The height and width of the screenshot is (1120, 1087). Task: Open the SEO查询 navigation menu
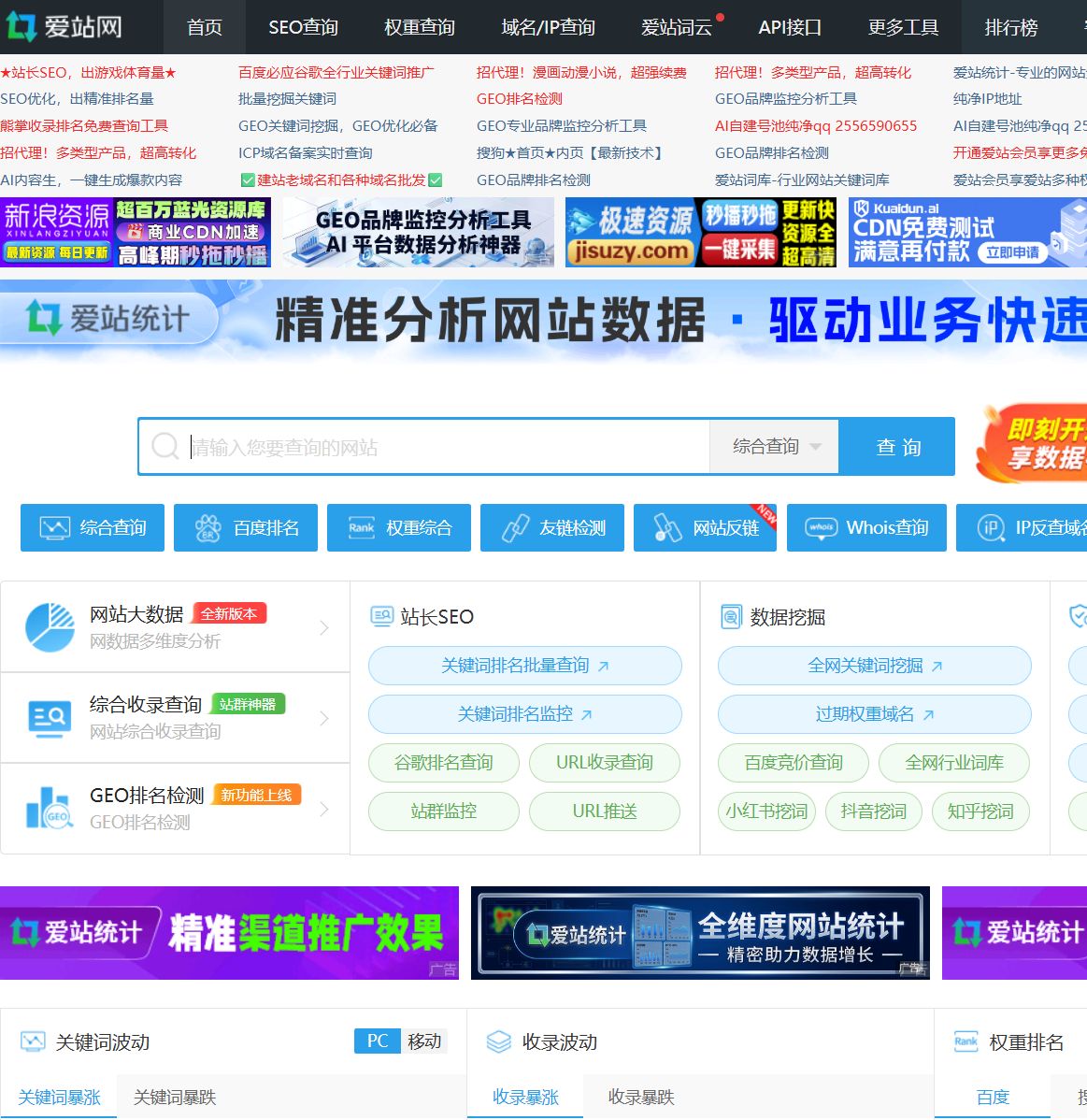click(304, 27)
